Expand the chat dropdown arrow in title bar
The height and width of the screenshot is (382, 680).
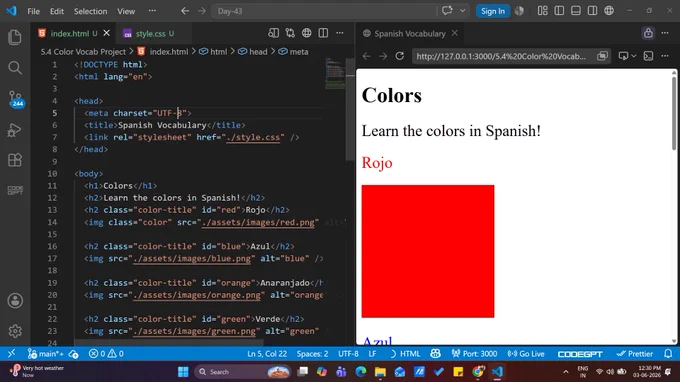pos(463,11)
